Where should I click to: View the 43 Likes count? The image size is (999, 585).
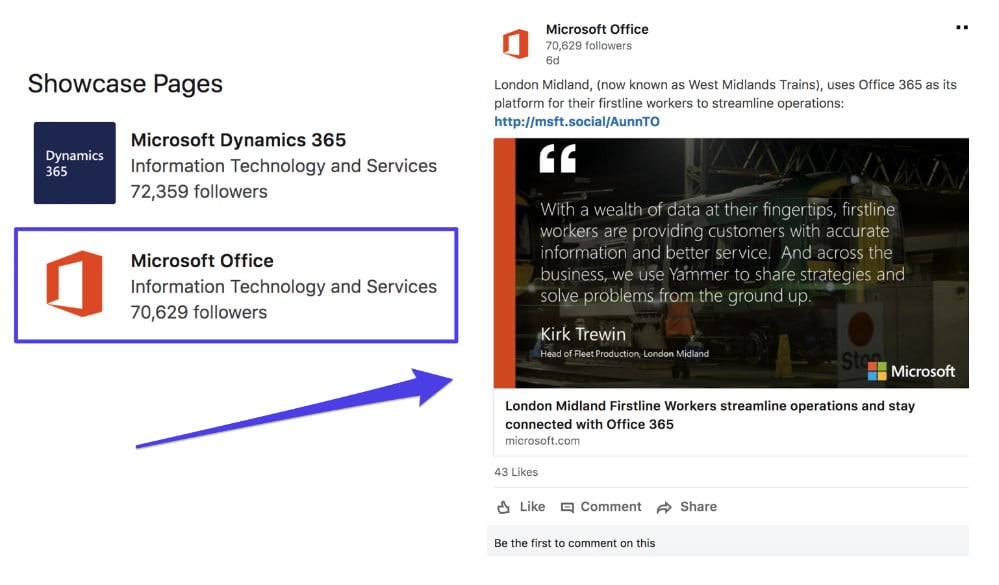(x=516, y=472)
